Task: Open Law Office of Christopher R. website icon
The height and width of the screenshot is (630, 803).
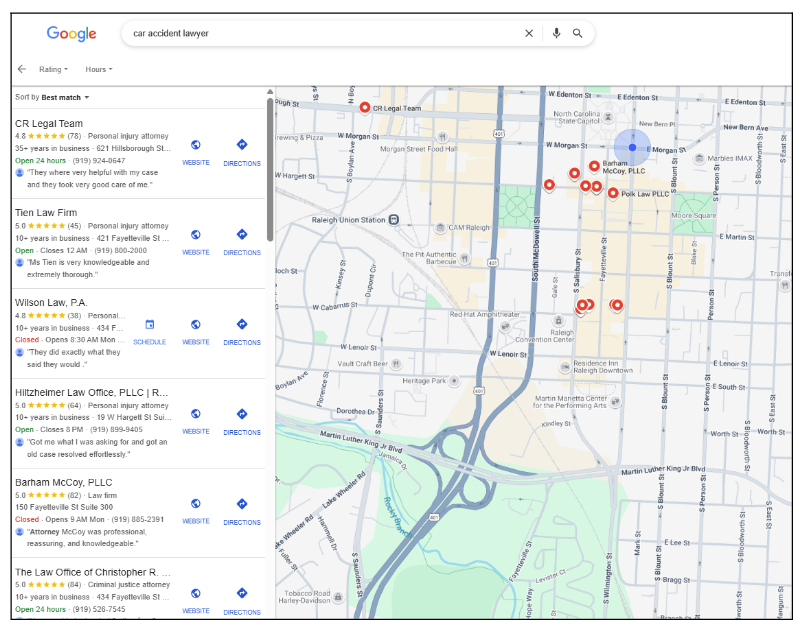Action: coord(196,593)
